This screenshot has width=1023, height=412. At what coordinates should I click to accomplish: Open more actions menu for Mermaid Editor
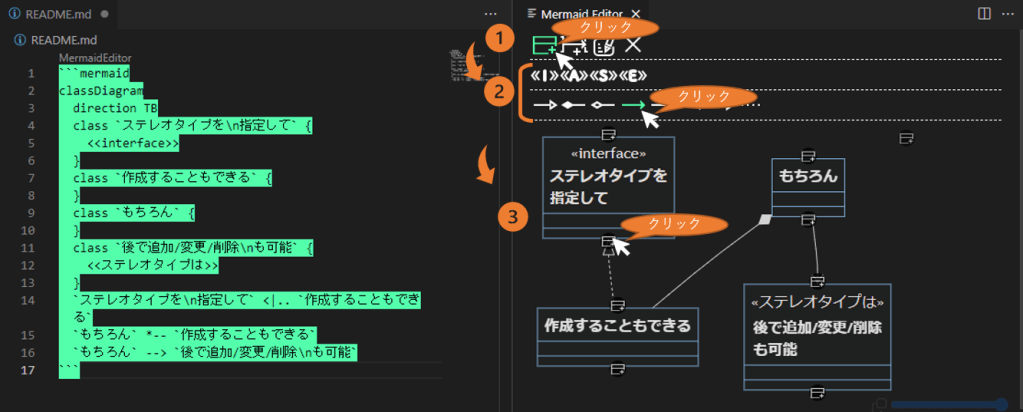1008,14
